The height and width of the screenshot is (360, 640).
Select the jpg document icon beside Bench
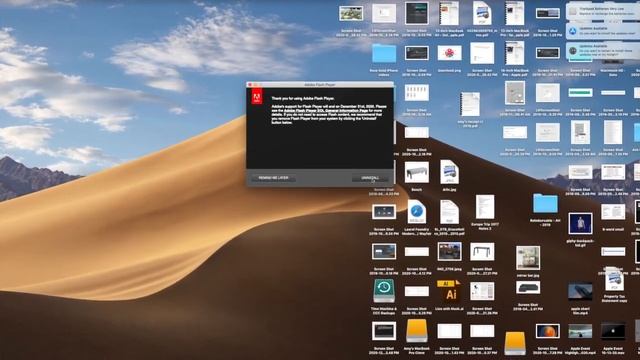449,172
